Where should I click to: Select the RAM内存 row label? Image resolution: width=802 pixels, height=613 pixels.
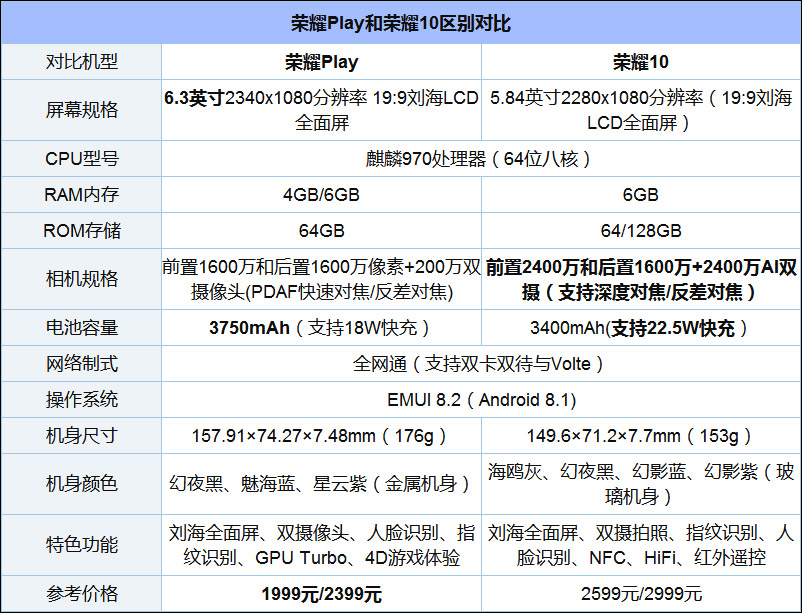(82, 194)
